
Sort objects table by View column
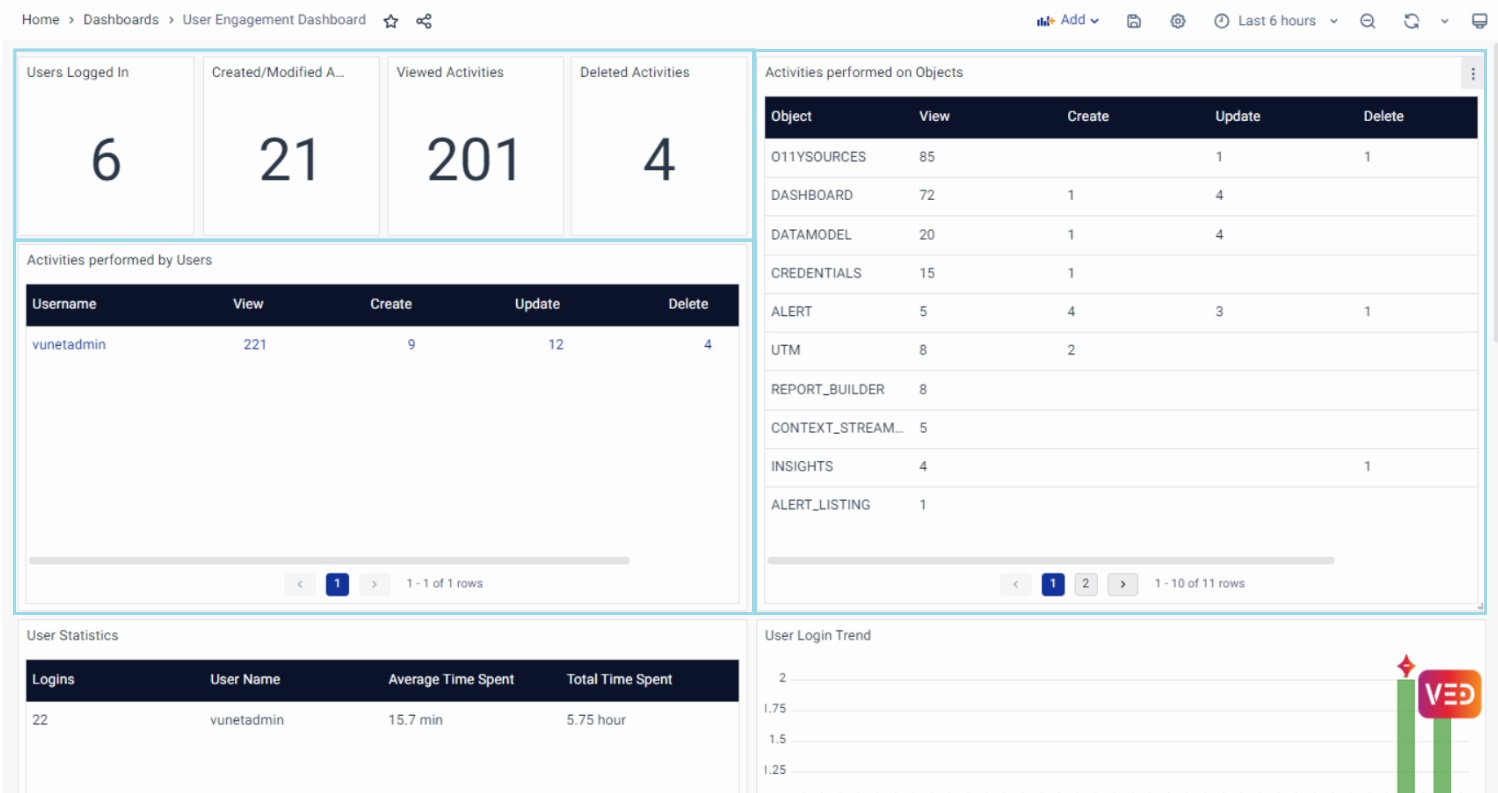tap(934, 117)
